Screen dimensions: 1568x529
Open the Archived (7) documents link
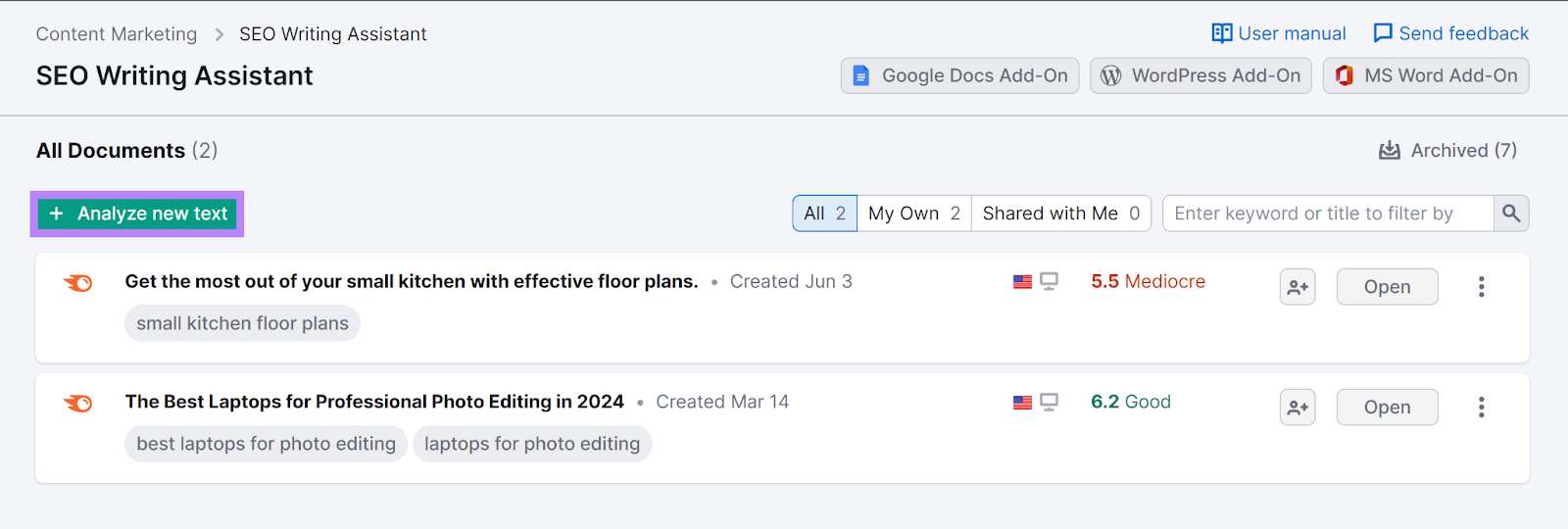1447,150
